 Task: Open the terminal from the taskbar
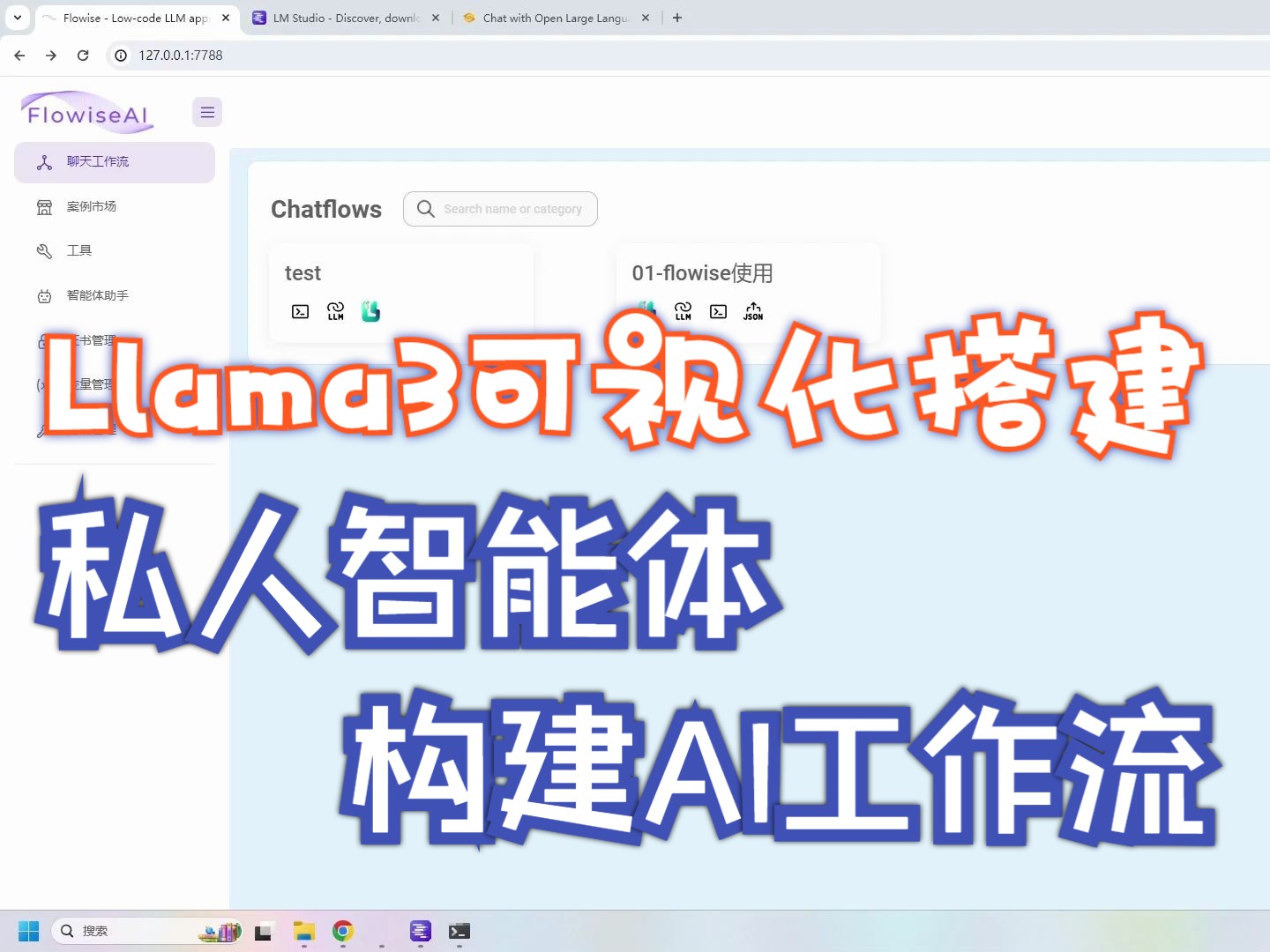click(x=459, y=931)
